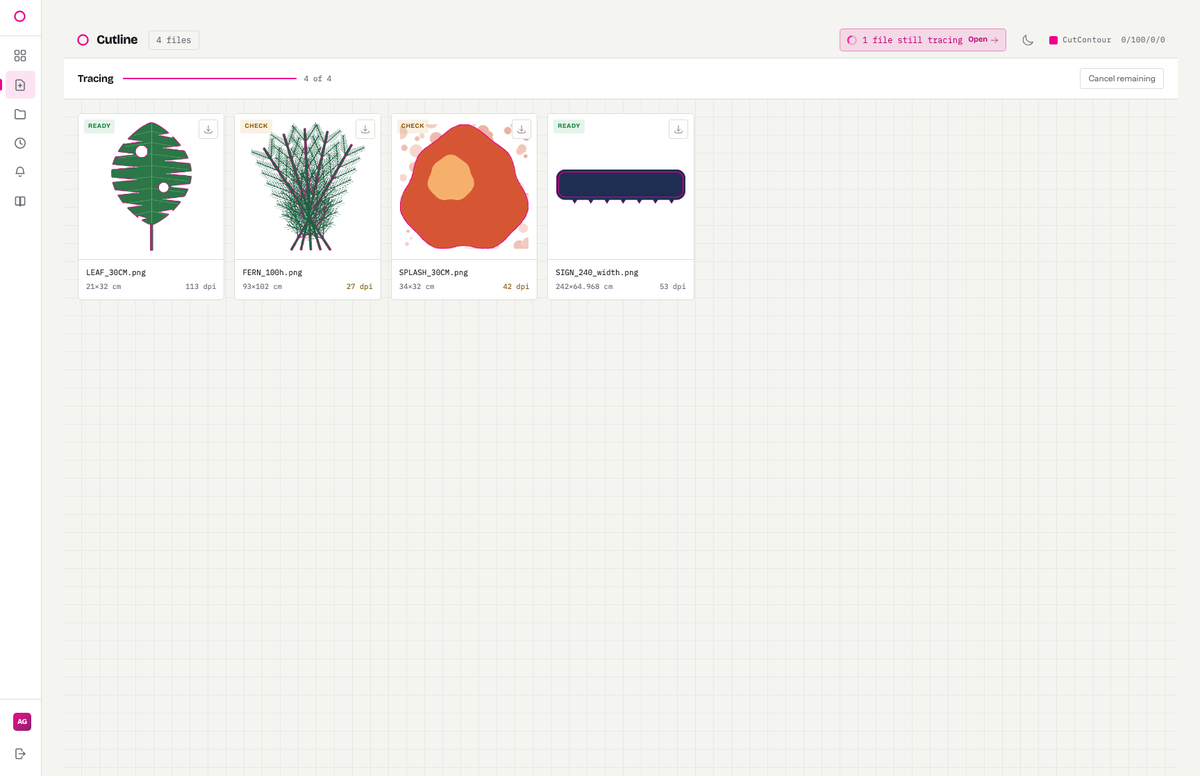Click the '0/100/0/0' CMYK value
This screenshot has width=1200, height=776.
click(1143, 40)
